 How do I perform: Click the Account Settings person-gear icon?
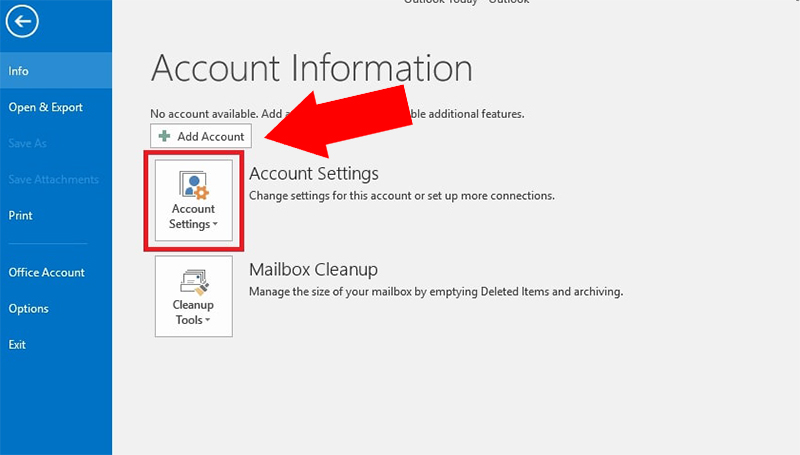click(194, 185)
